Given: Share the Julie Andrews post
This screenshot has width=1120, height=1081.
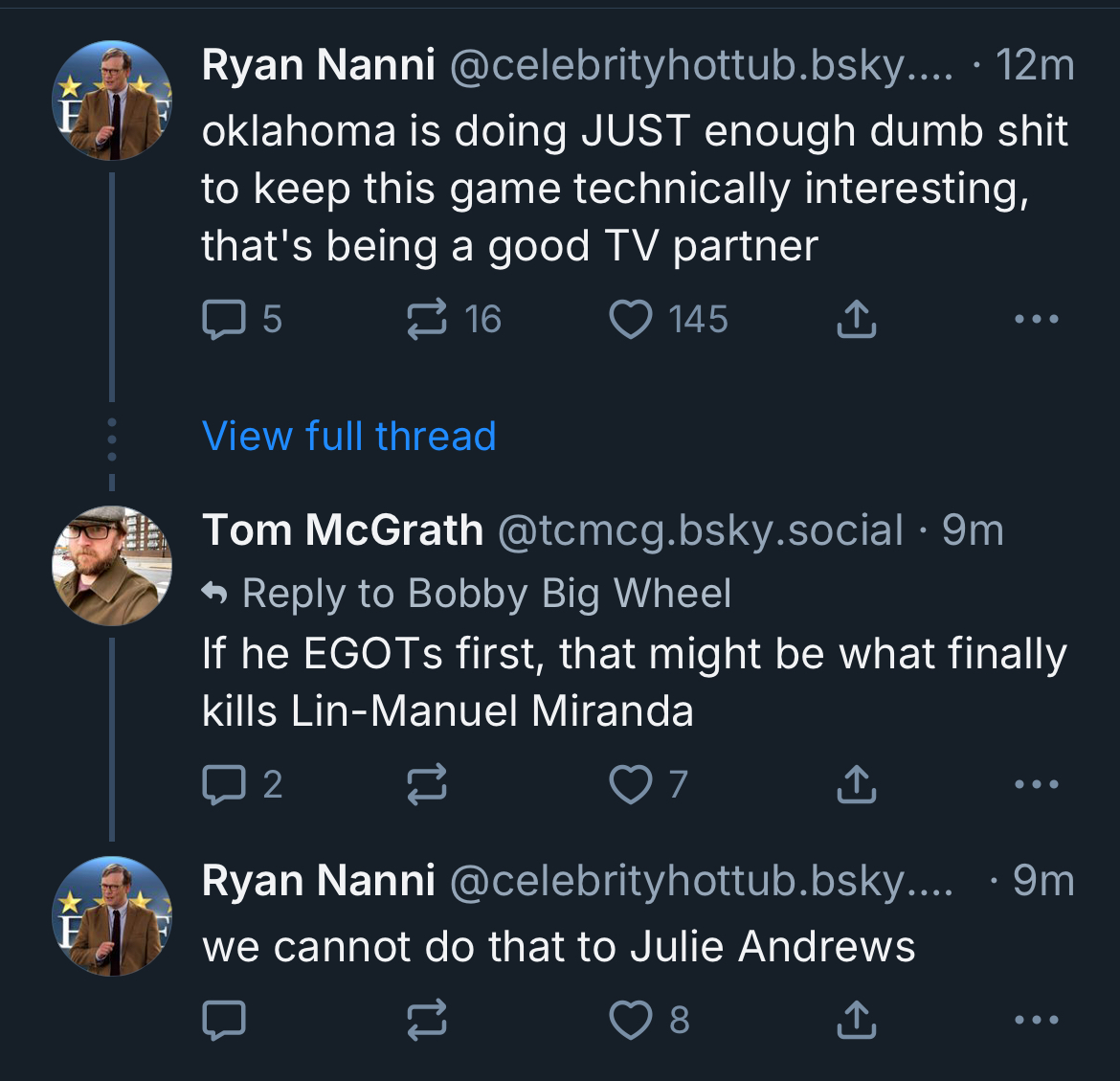Looking at the screenshot, I should tap(856, 1021).
